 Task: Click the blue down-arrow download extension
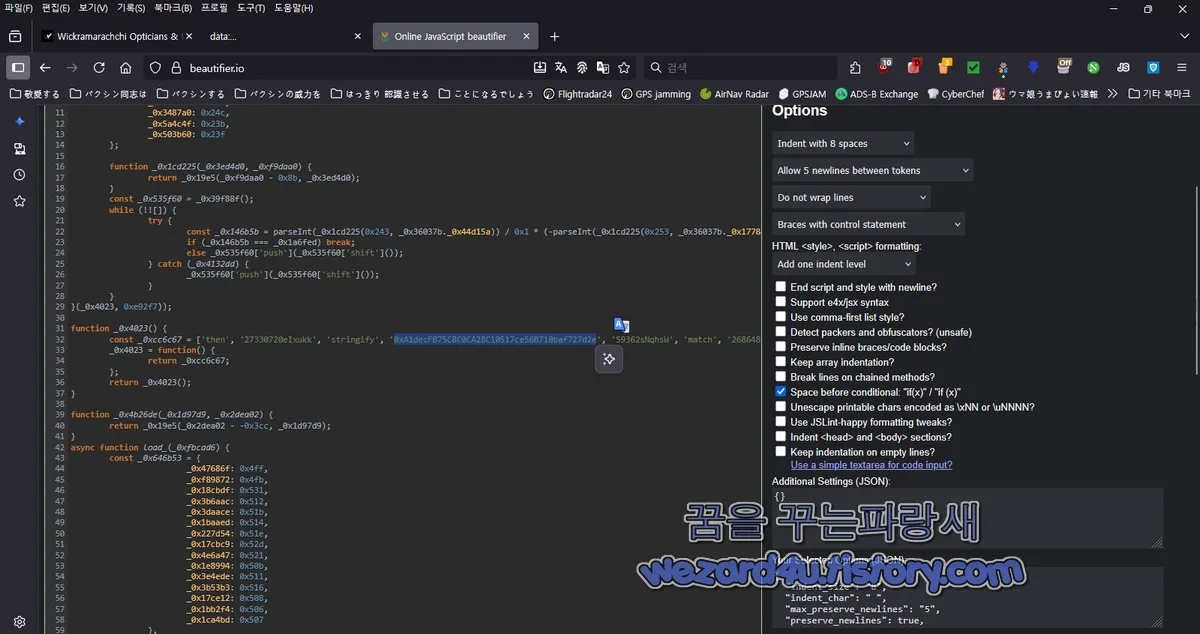point(1034,68)
